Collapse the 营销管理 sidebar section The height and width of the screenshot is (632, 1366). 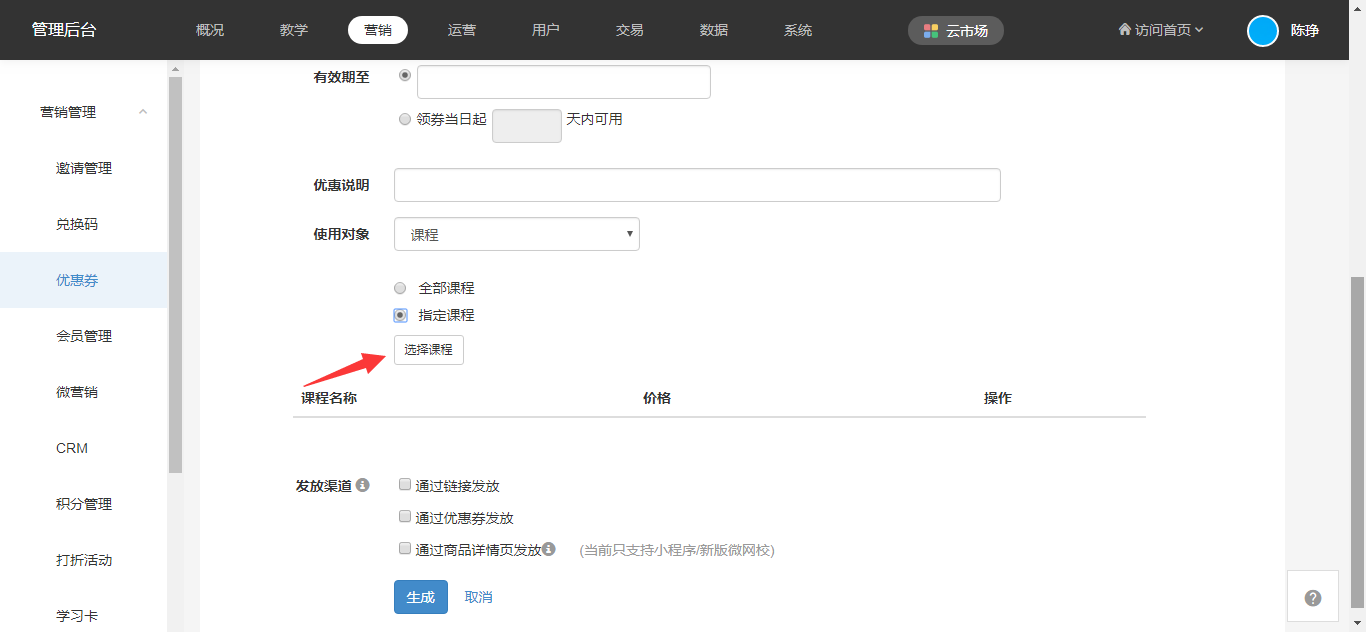(143, 112)
